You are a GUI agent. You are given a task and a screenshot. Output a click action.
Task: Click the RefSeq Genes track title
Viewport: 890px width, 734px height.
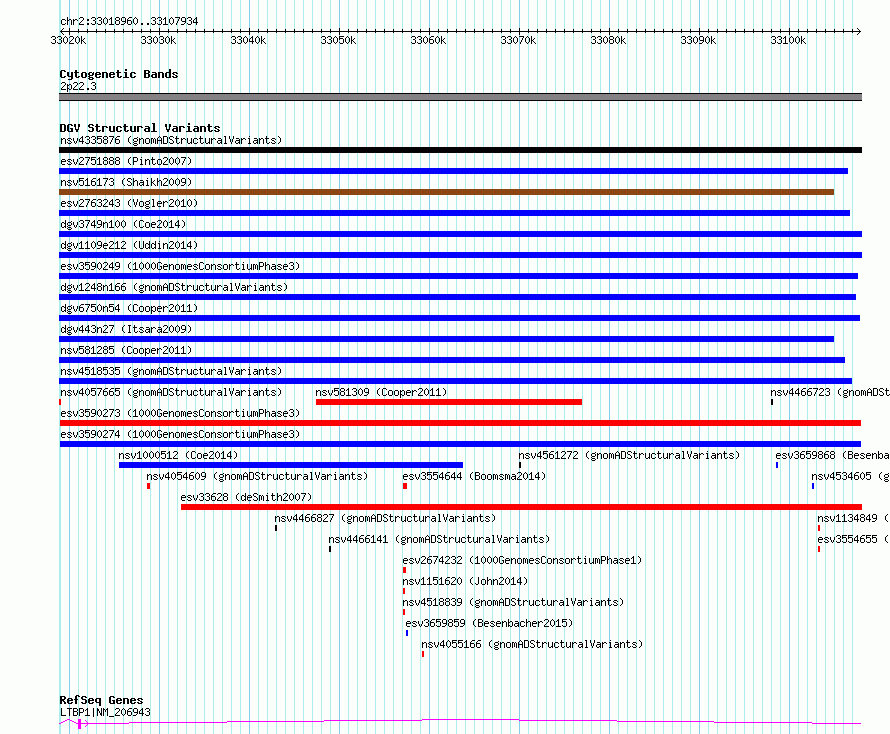tap(102, 700)
